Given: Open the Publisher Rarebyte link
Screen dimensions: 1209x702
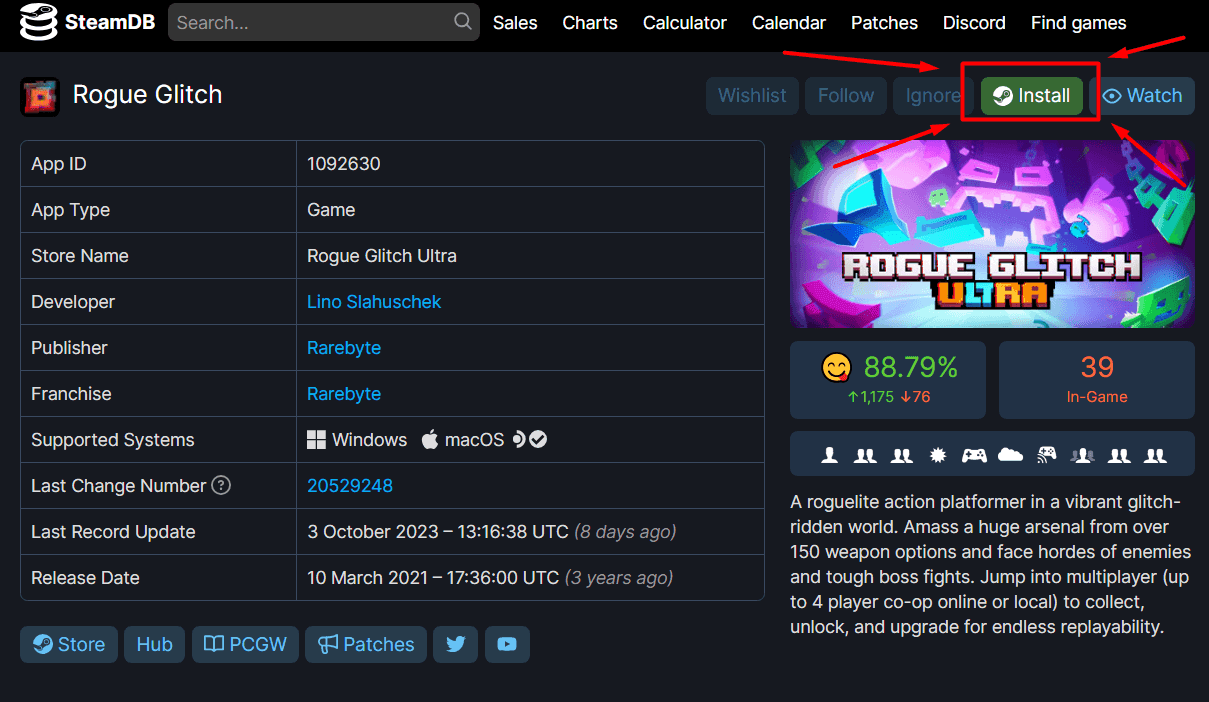Looking at the screenshot, I should click(344, 348).
